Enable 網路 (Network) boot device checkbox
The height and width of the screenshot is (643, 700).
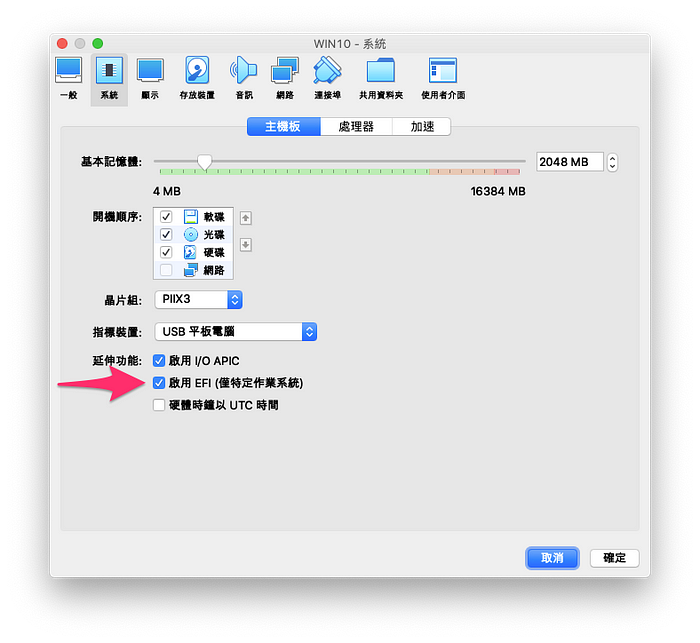point(166,270)
